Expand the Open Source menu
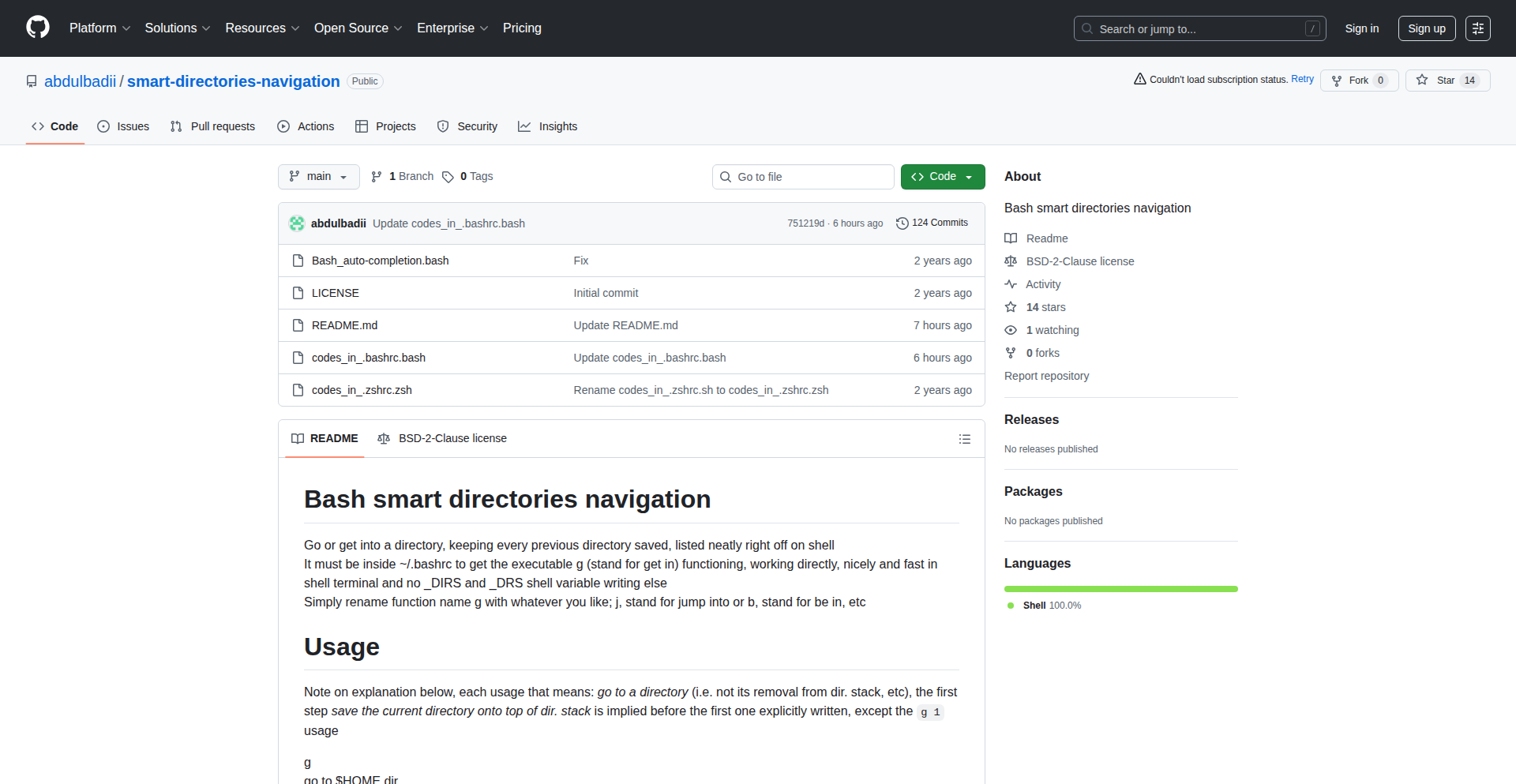Viewport: 1516px width, 784px height. tap(358, 28)
